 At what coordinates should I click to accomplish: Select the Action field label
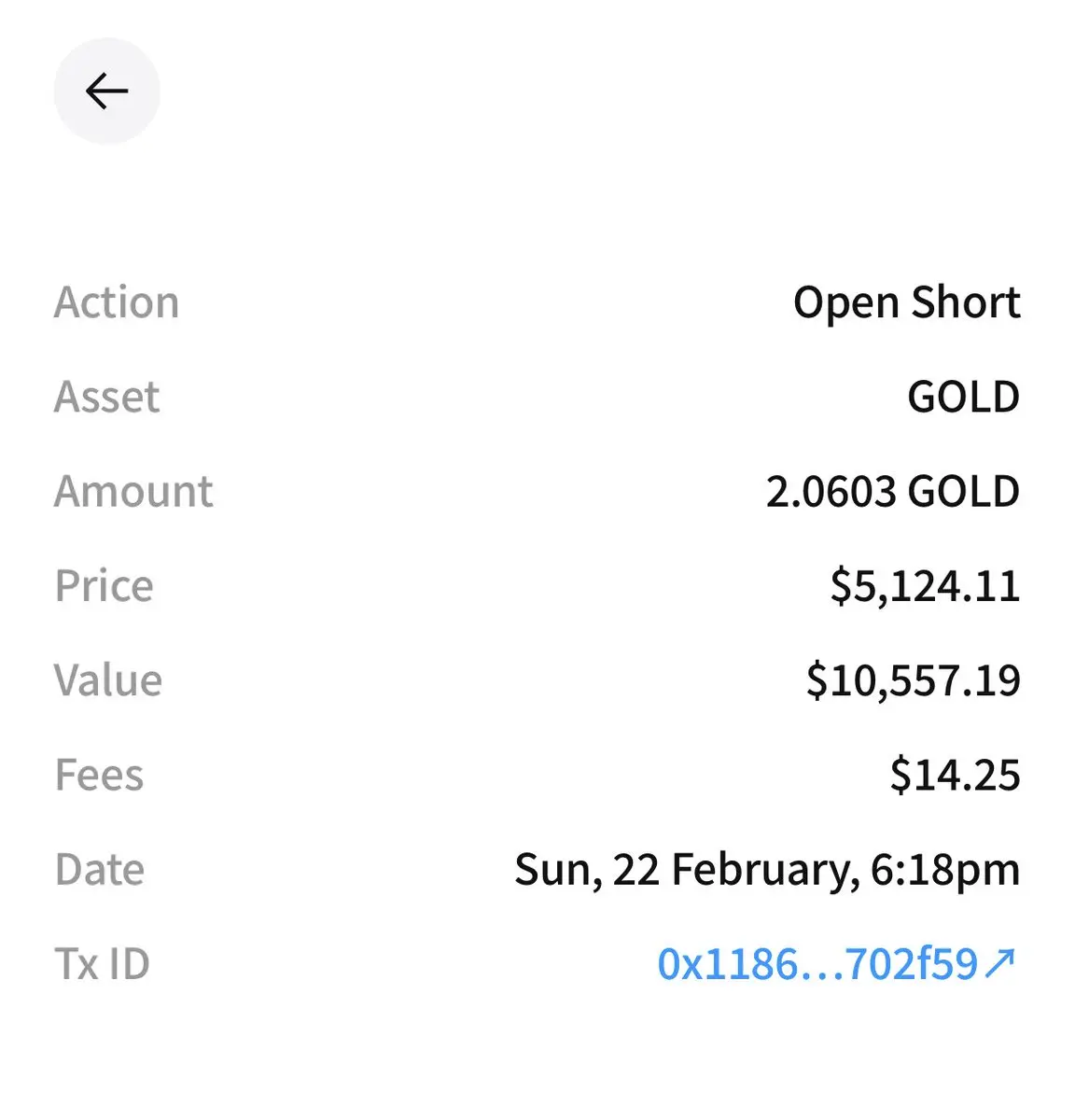(117, 302)
